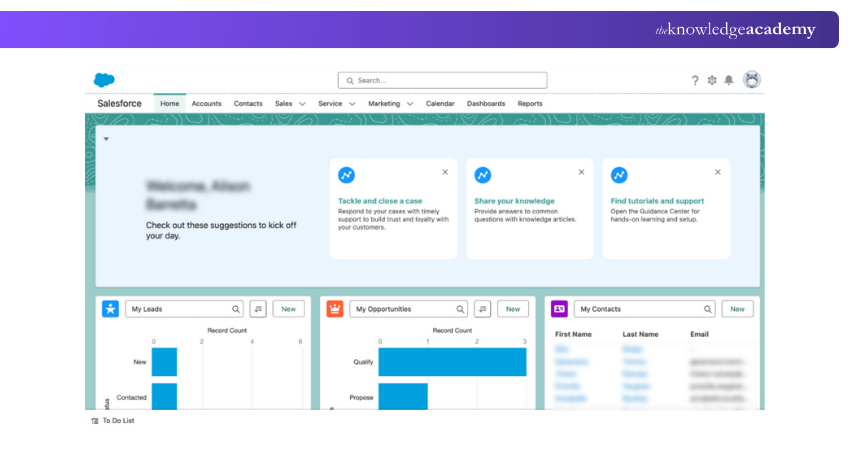850x450 pixels.
Task: Click the To Do List icon
Action: 95,421
